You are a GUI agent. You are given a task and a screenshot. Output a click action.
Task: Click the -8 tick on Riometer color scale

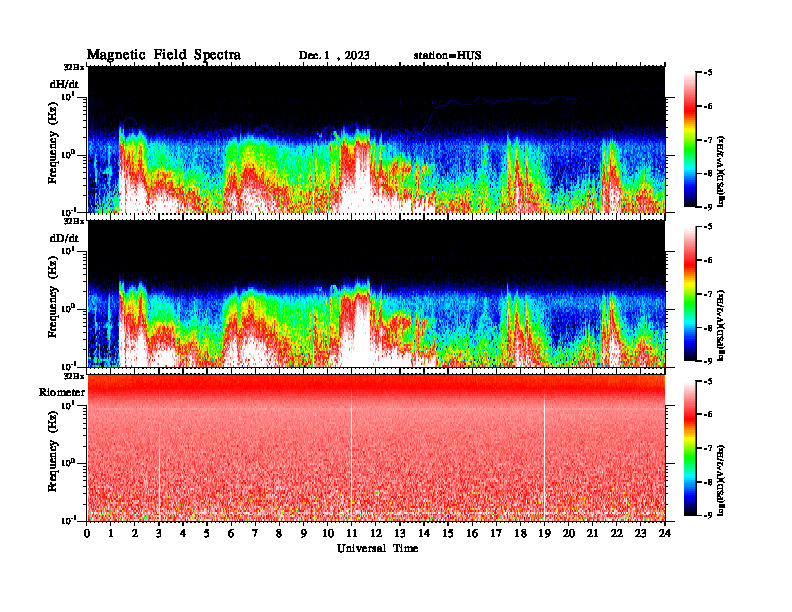(x=709, y=482)
